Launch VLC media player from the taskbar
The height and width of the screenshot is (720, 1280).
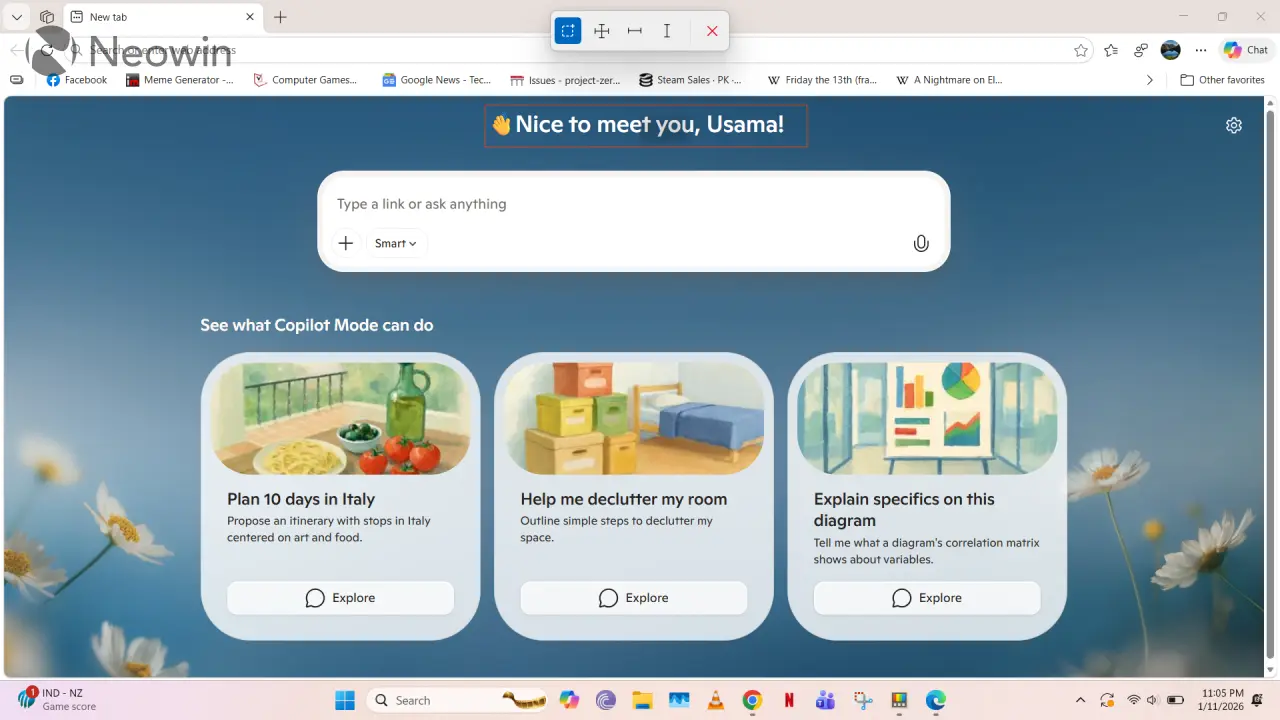click(x=715, y=700)
